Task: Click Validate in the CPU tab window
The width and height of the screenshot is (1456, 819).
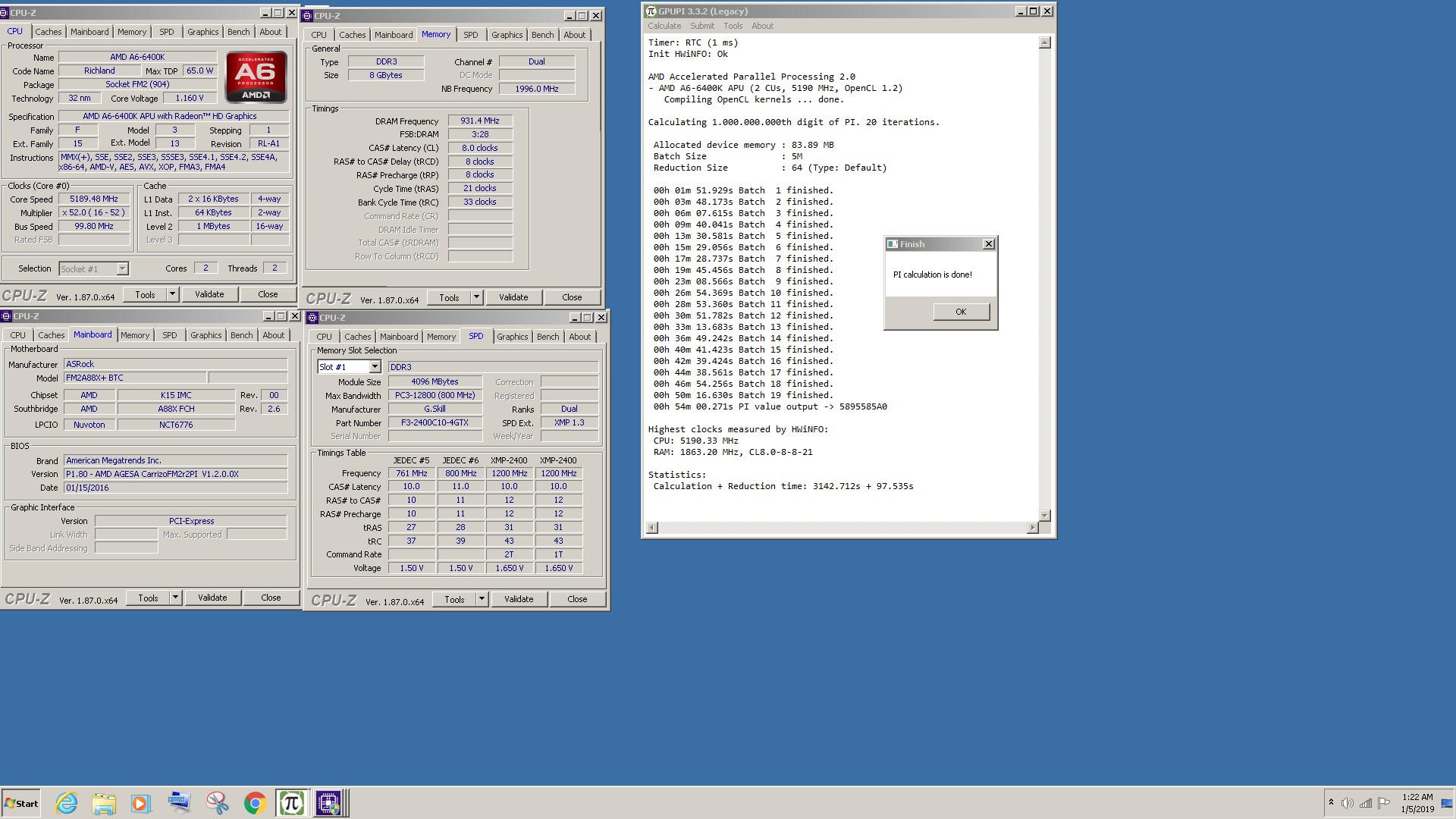Action: (209, 294)
